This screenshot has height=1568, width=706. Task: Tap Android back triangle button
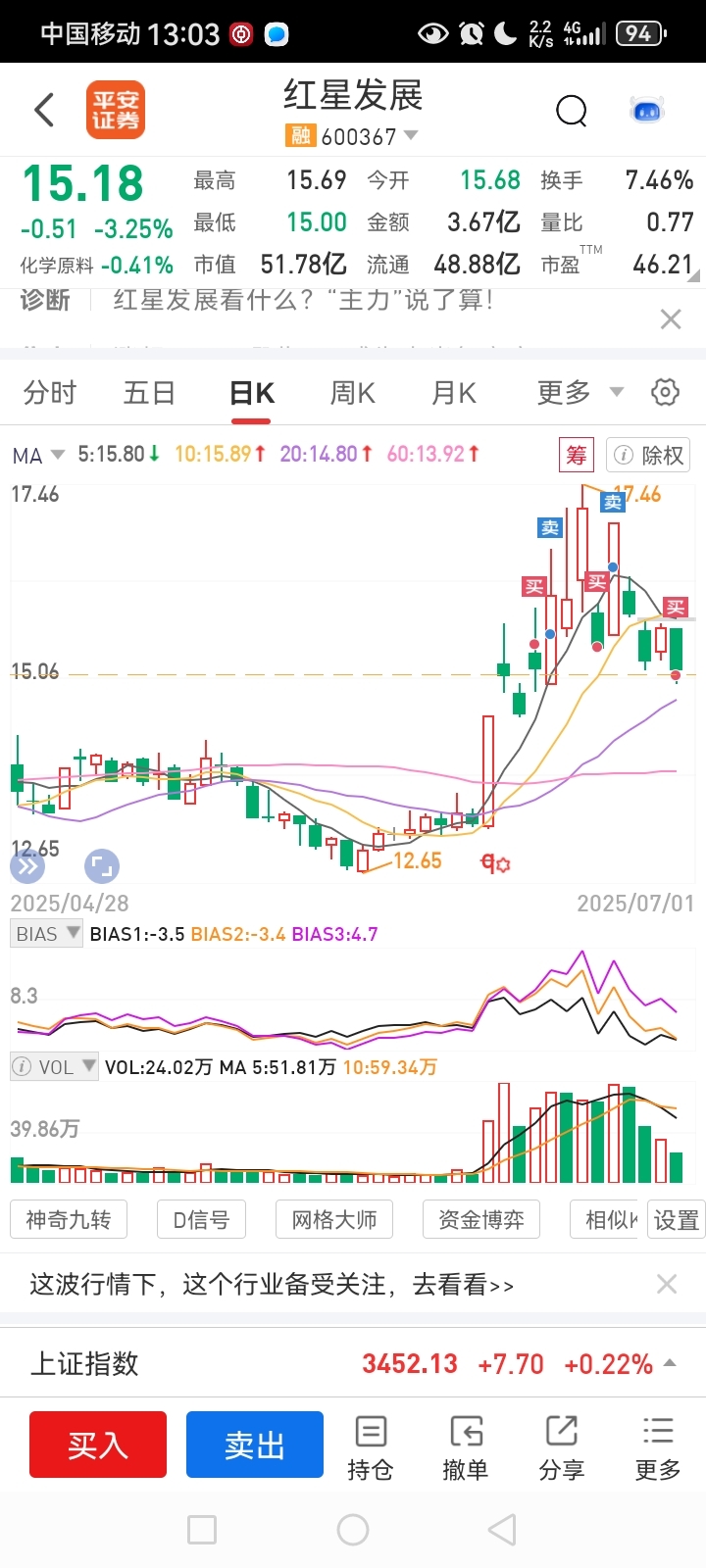pos(502,1530)
